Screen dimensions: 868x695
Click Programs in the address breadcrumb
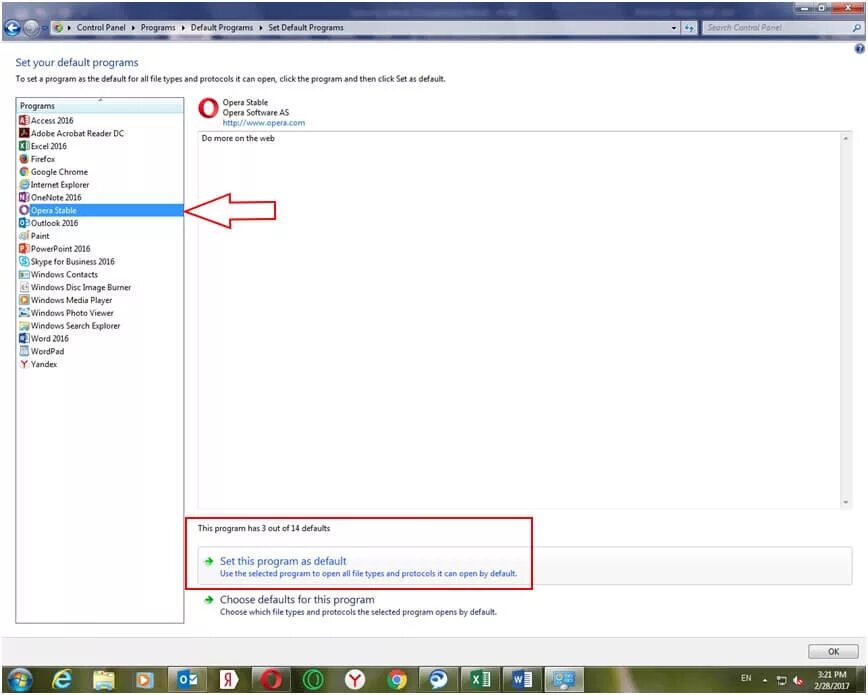click(158, 27)
